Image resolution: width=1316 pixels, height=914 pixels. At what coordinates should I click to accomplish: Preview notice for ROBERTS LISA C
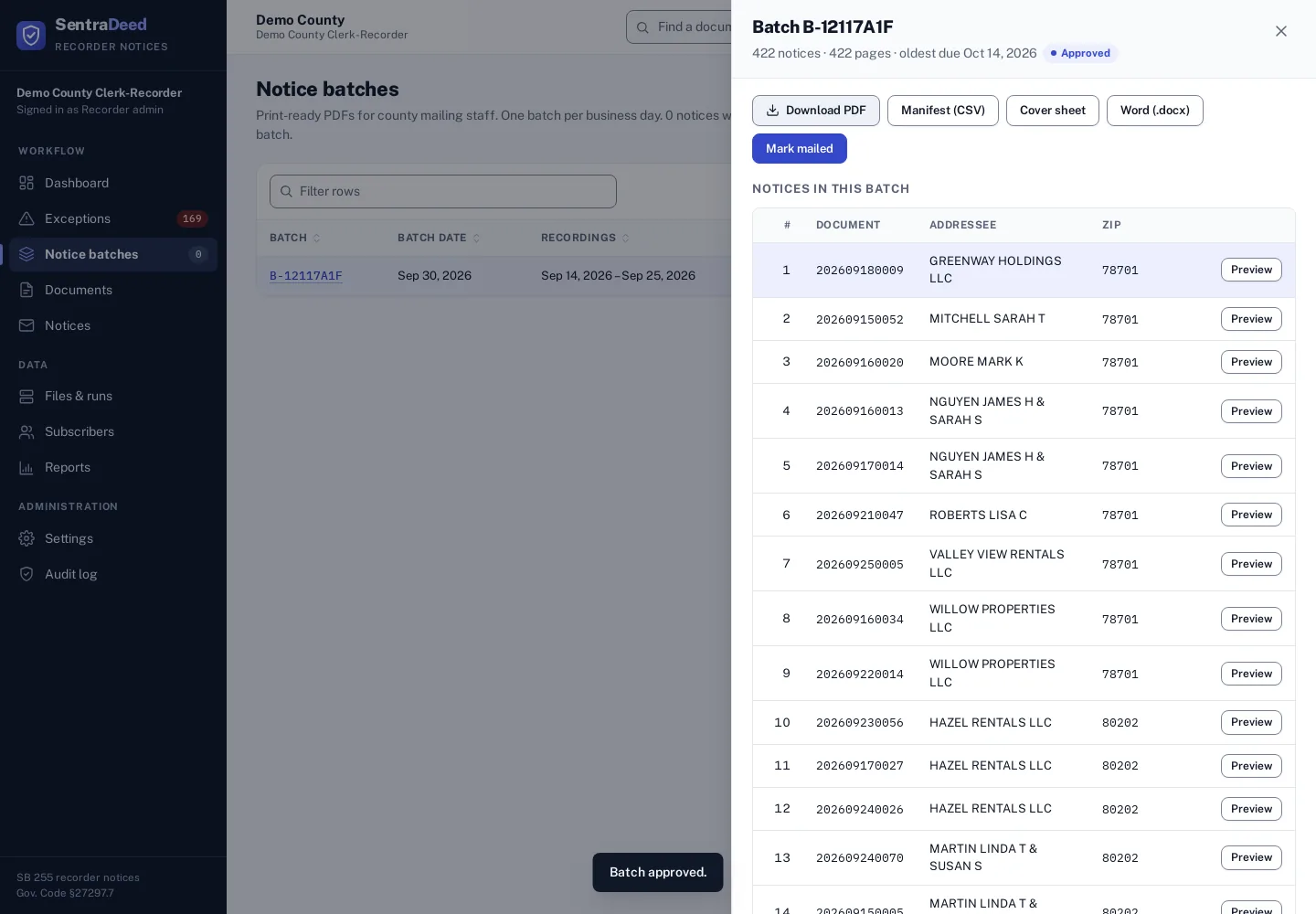point(1251,515)
